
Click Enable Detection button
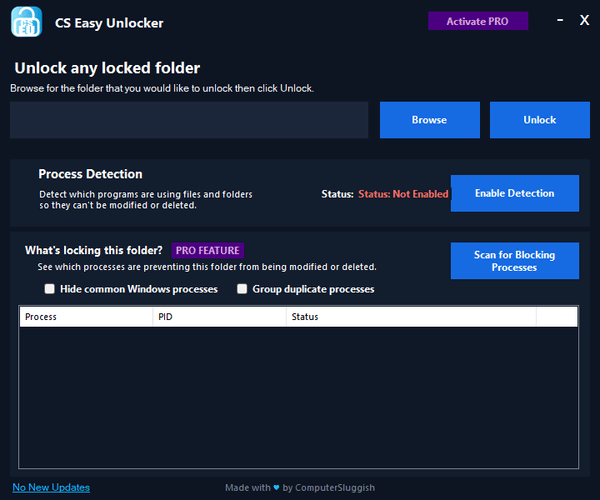515,193
